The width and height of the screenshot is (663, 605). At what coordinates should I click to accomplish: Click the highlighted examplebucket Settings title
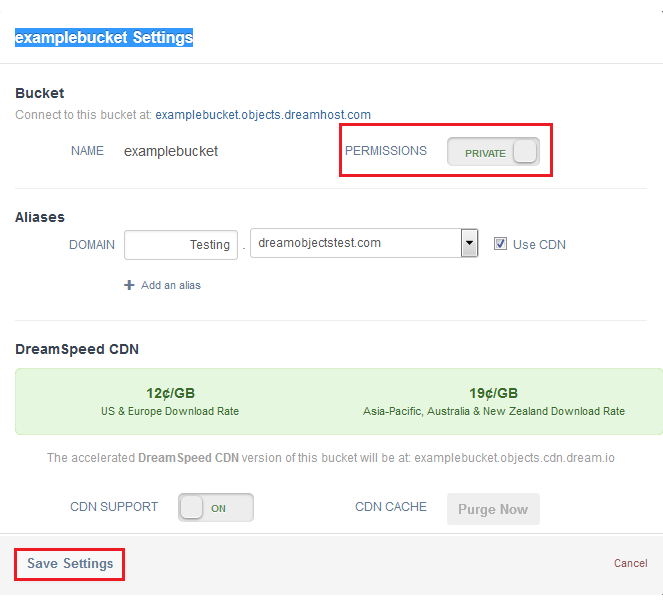104,38
